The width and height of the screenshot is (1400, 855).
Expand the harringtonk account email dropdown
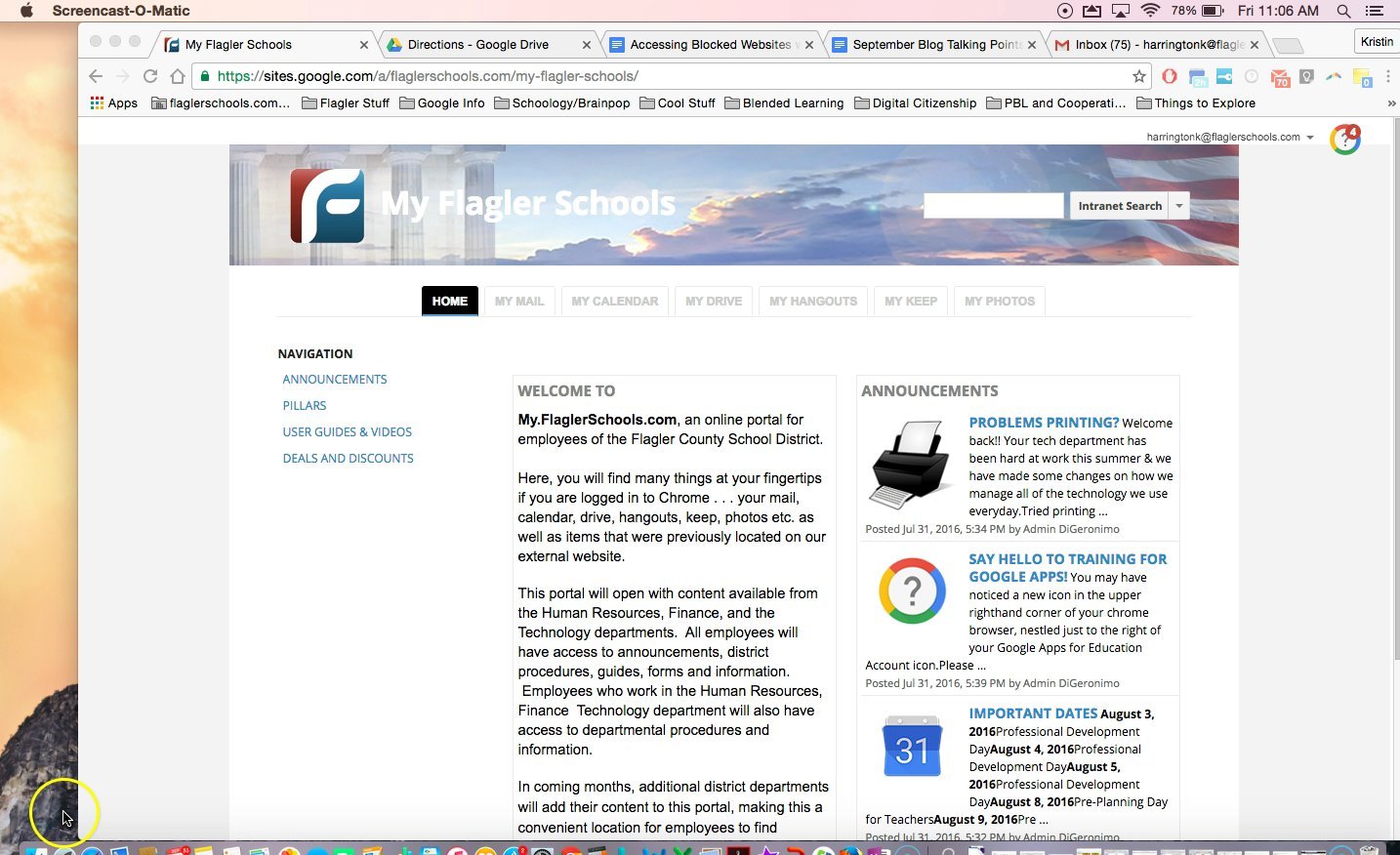point(1310,138)
